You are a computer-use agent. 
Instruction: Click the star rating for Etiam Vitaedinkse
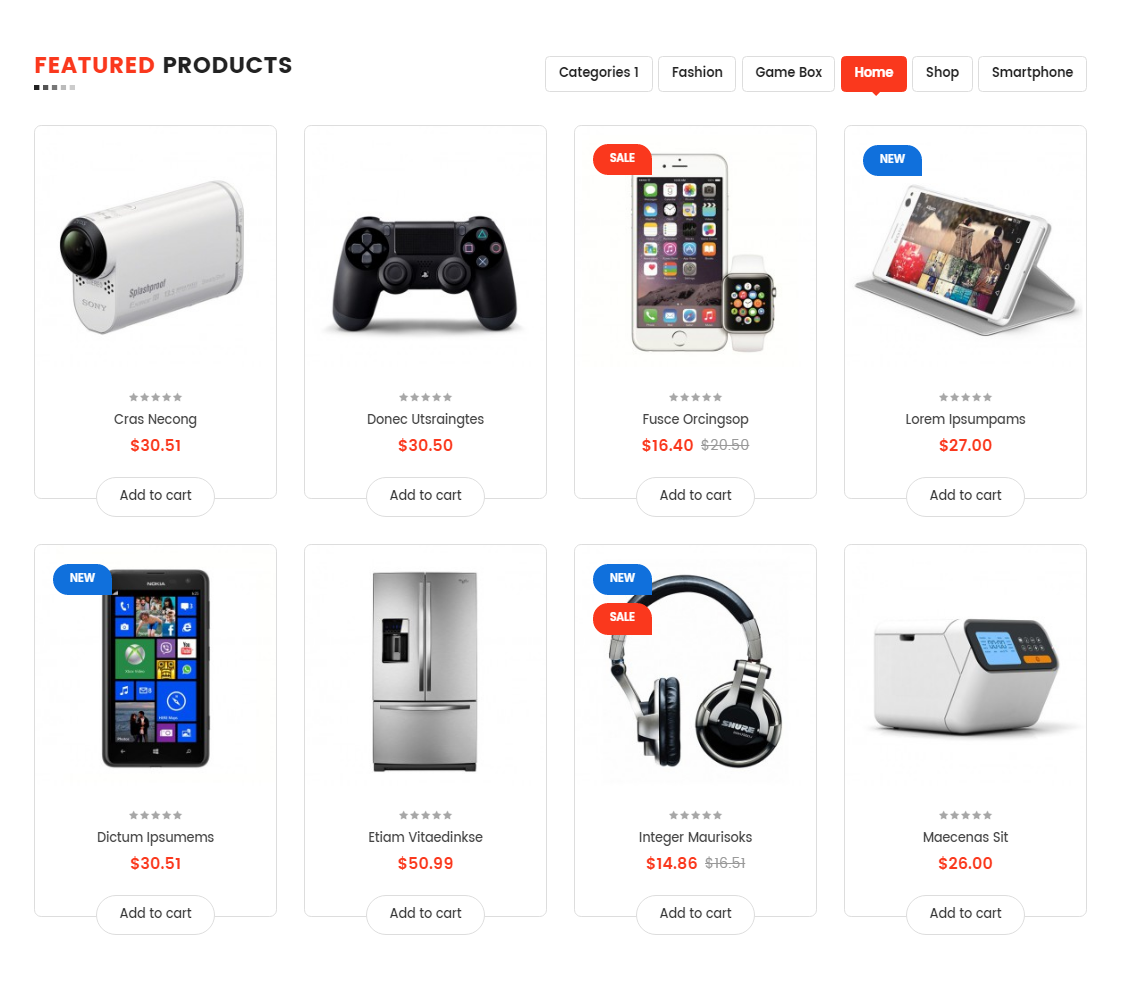426,815
